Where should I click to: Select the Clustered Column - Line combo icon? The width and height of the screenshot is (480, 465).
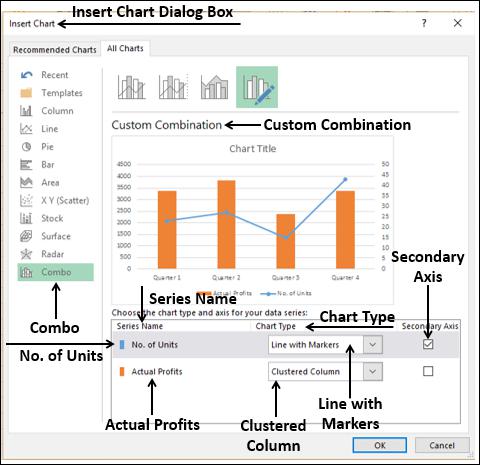tap(131, 87)
